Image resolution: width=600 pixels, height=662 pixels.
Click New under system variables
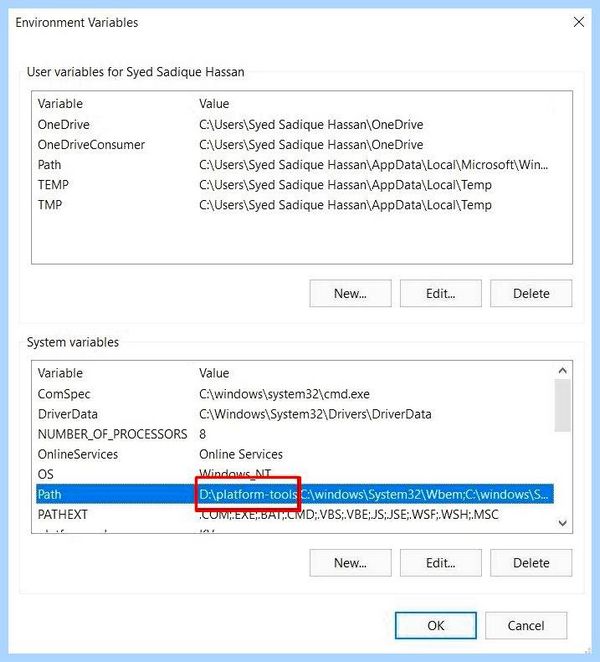[x=350, y=562]
